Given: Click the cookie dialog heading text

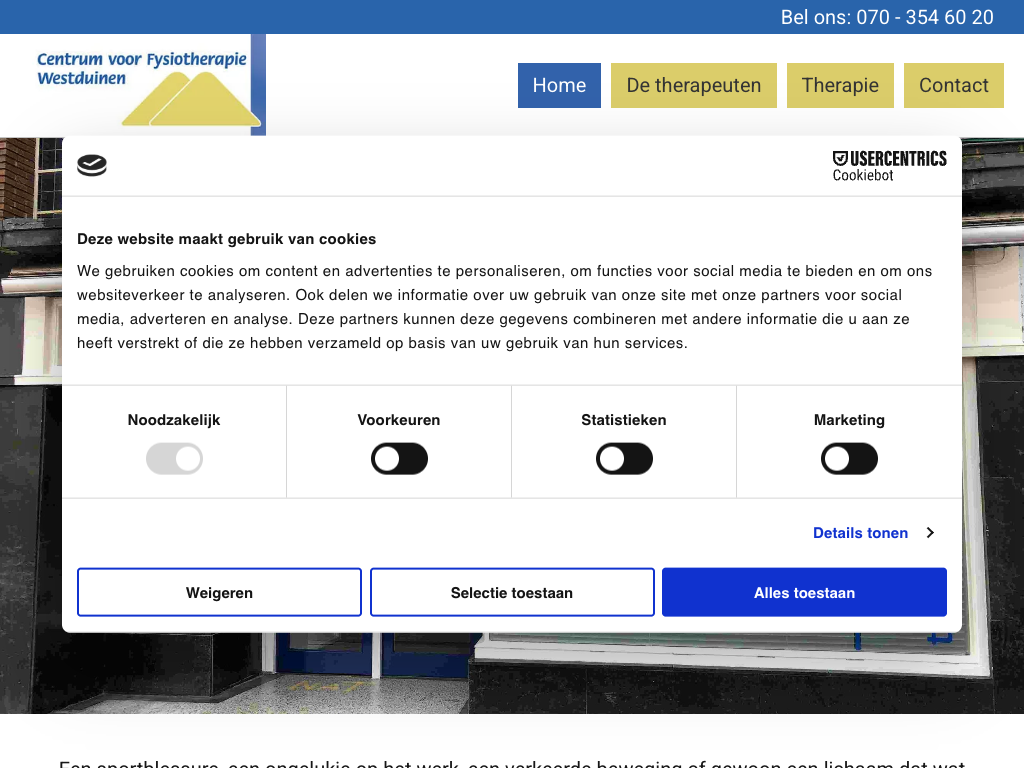Looking at the screenshot, I should click(x=227, y=239).
